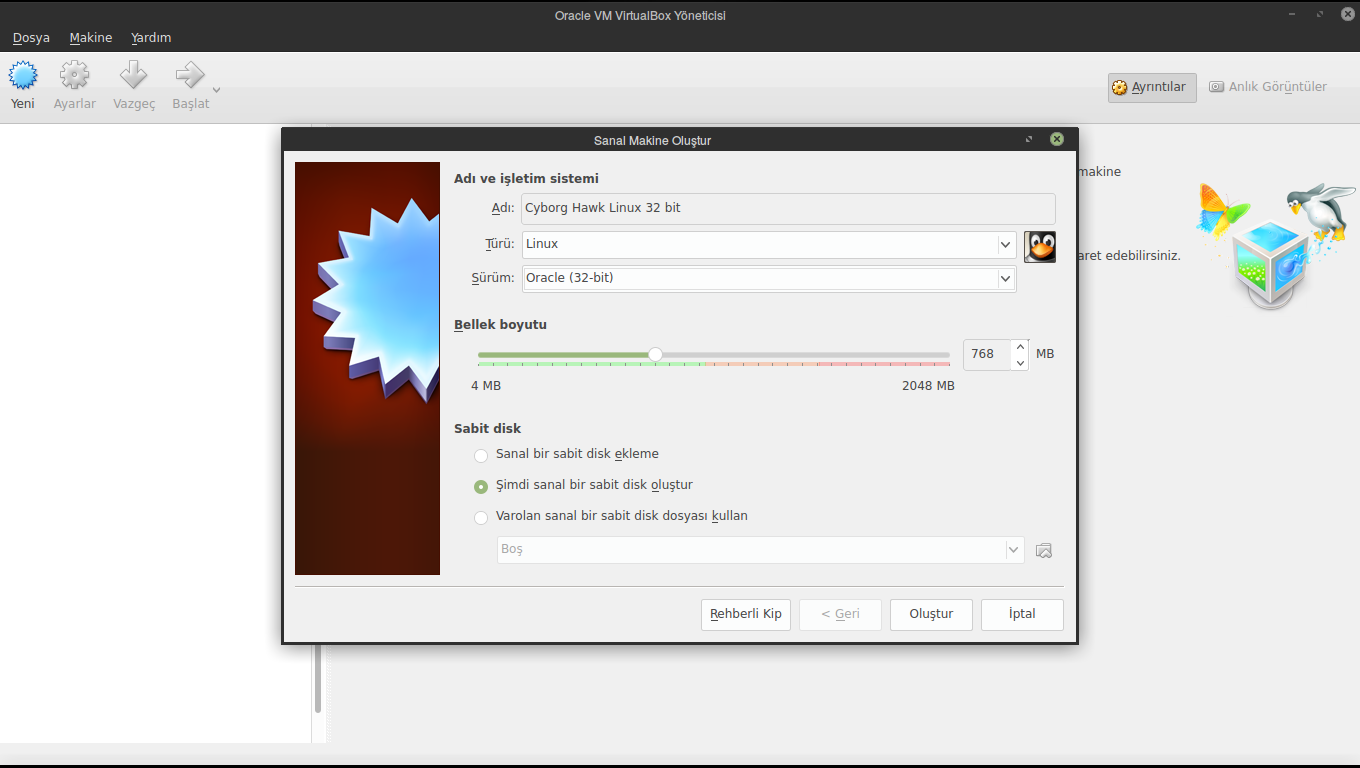Open the Yardım menu
The image size is (1360, 768).
pos(151,38)
